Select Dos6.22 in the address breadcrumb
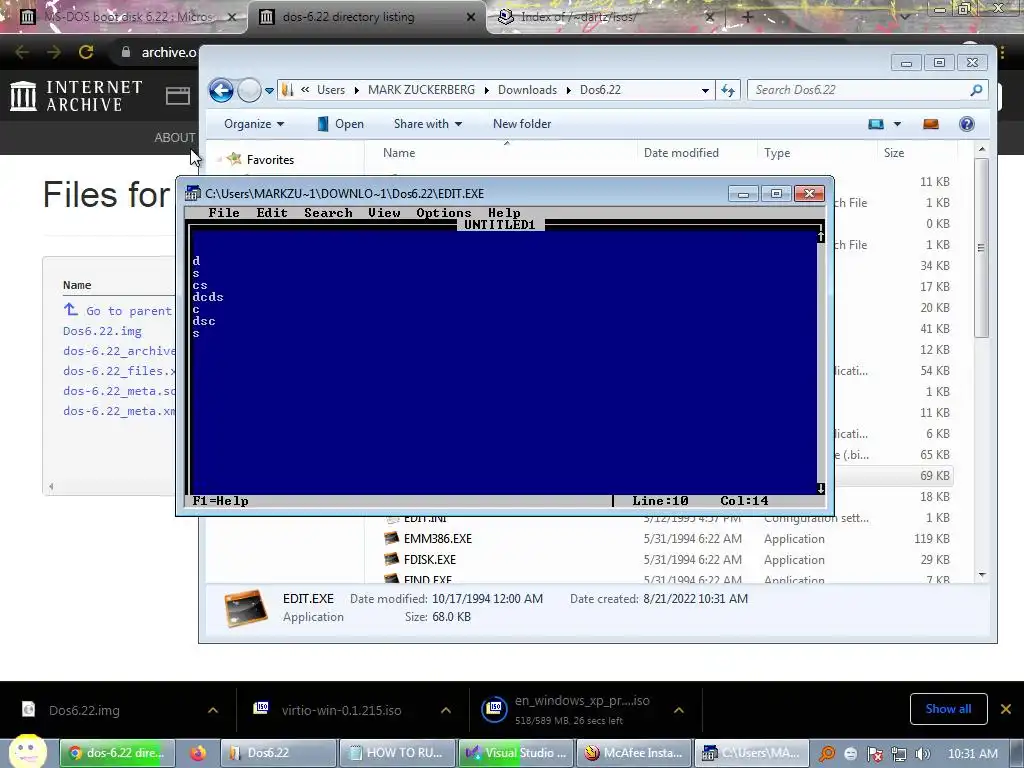The image size is (1024, 768). [x=600, y=90]
